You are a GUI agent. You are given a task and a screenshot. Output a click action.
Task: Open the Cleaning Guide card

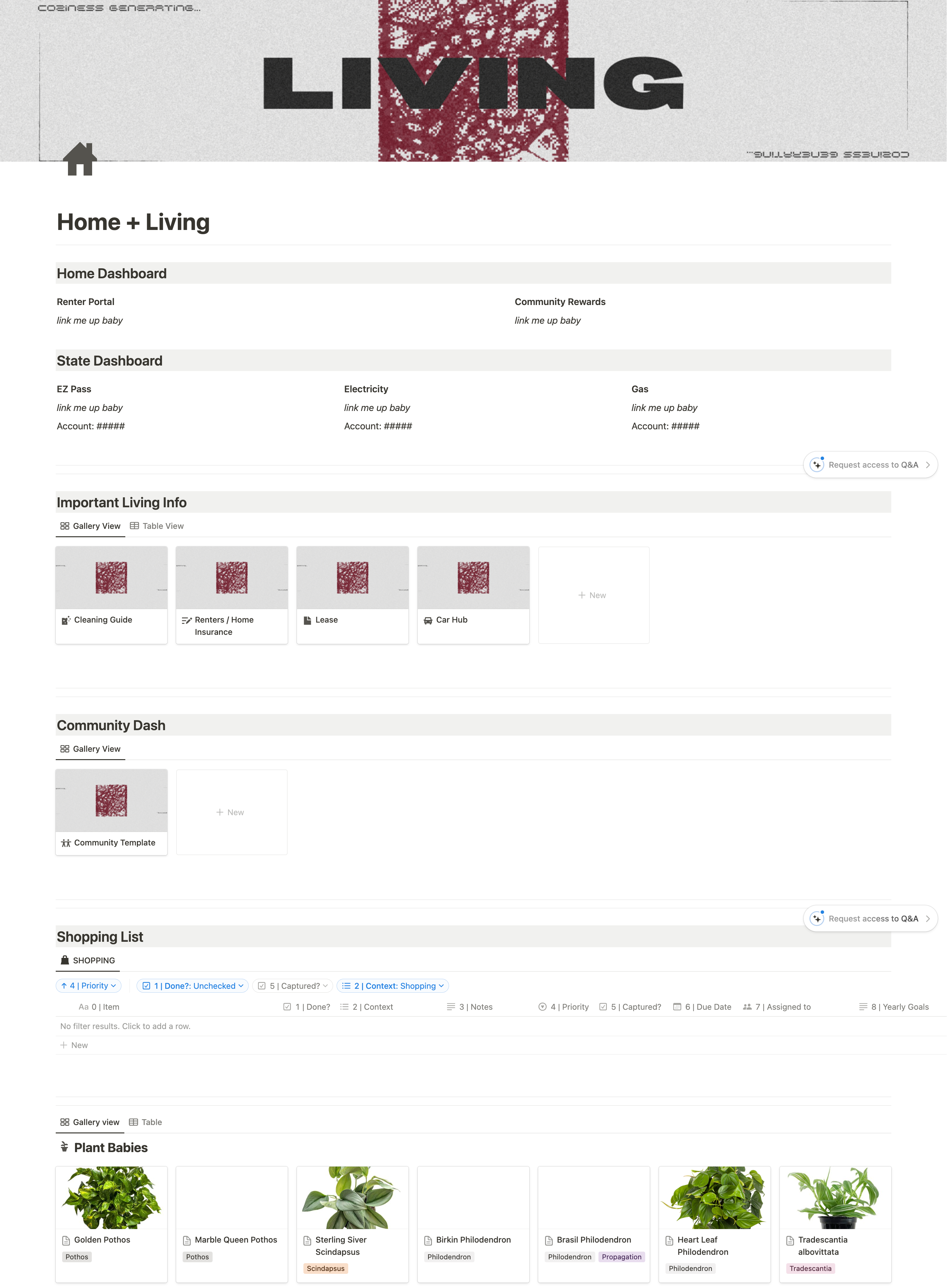[x=111, y=595]
